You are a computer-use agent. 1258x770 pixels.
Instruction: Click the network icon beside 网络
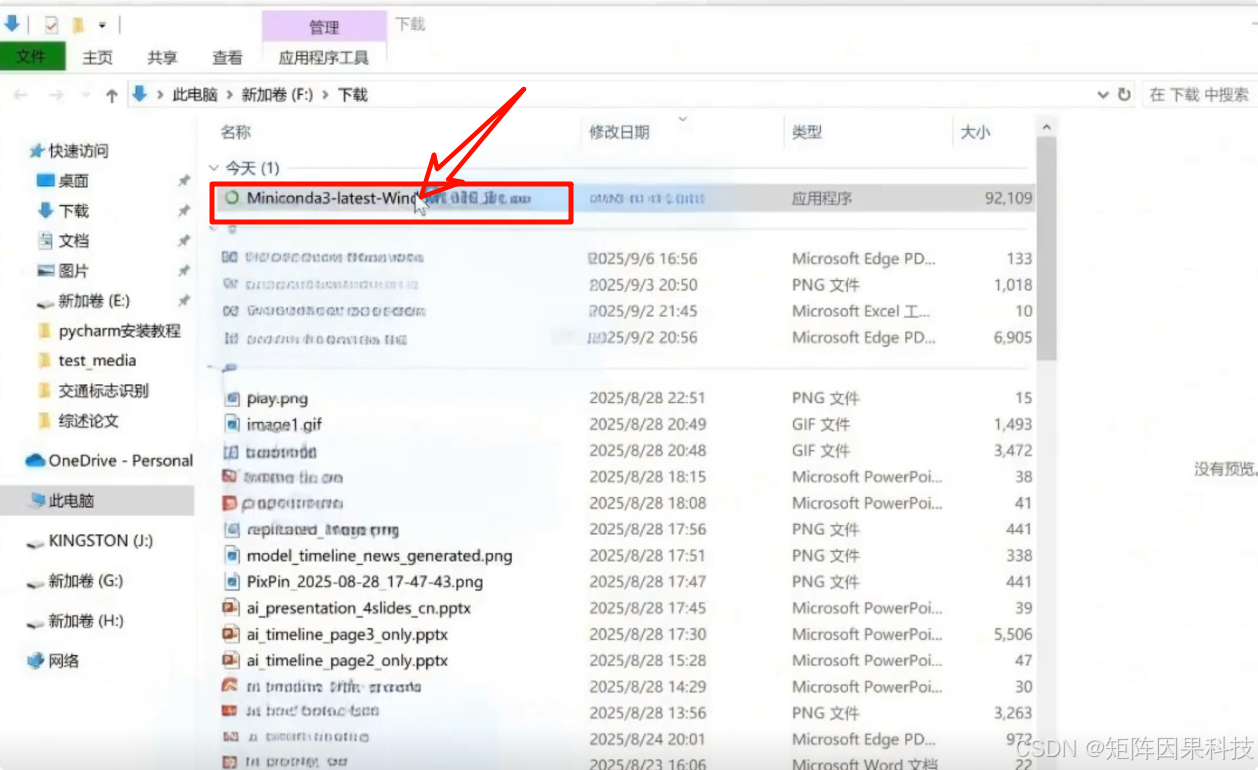tap(36, 660)
